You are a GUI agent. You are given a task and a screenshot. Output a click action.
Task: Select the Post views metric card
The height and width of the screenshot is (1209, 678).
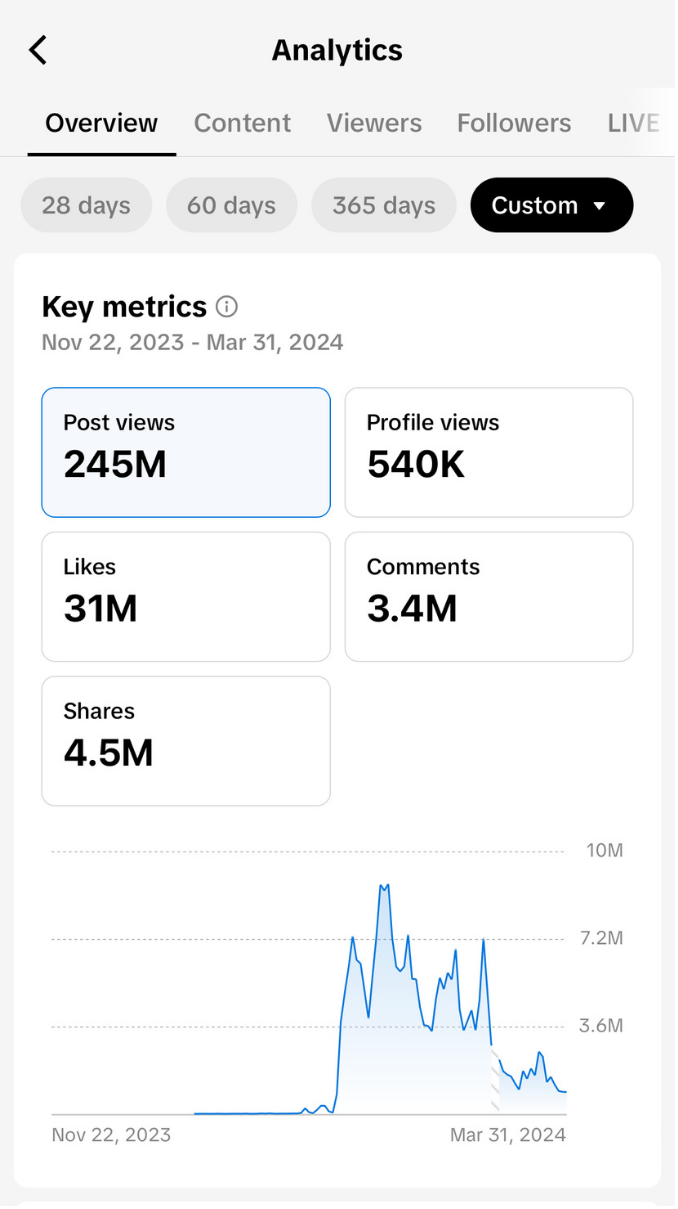coord(186,452)
